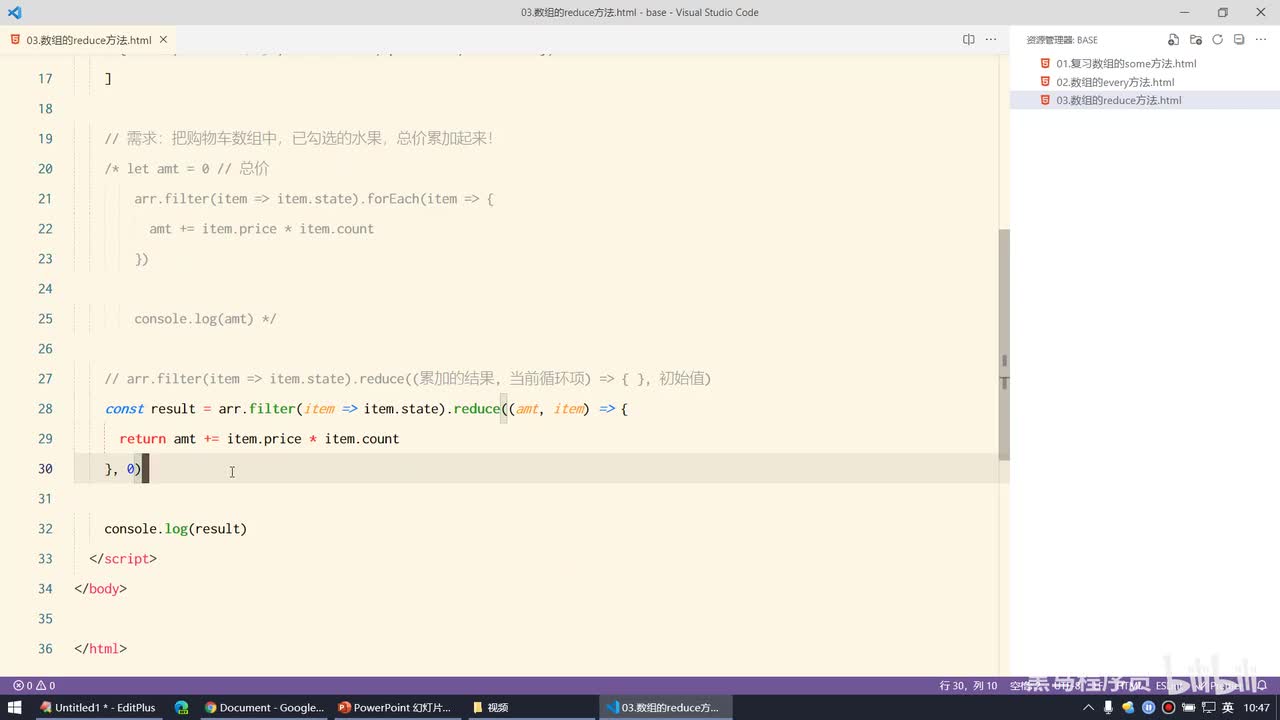Screen dimensions: 1280x720
Task: Click 'amt += item.price * item.count' on line 22
Action: (262, 229)
